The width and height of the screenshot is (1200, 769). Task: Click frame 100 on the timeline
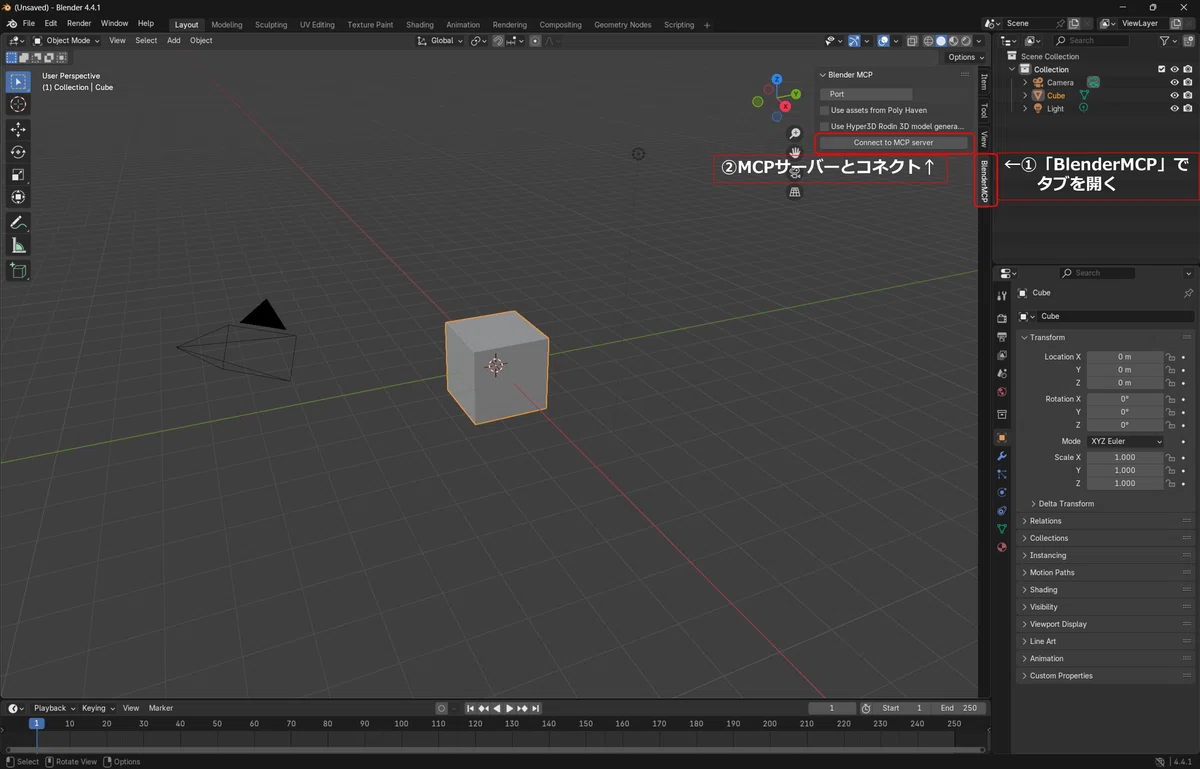401,723
